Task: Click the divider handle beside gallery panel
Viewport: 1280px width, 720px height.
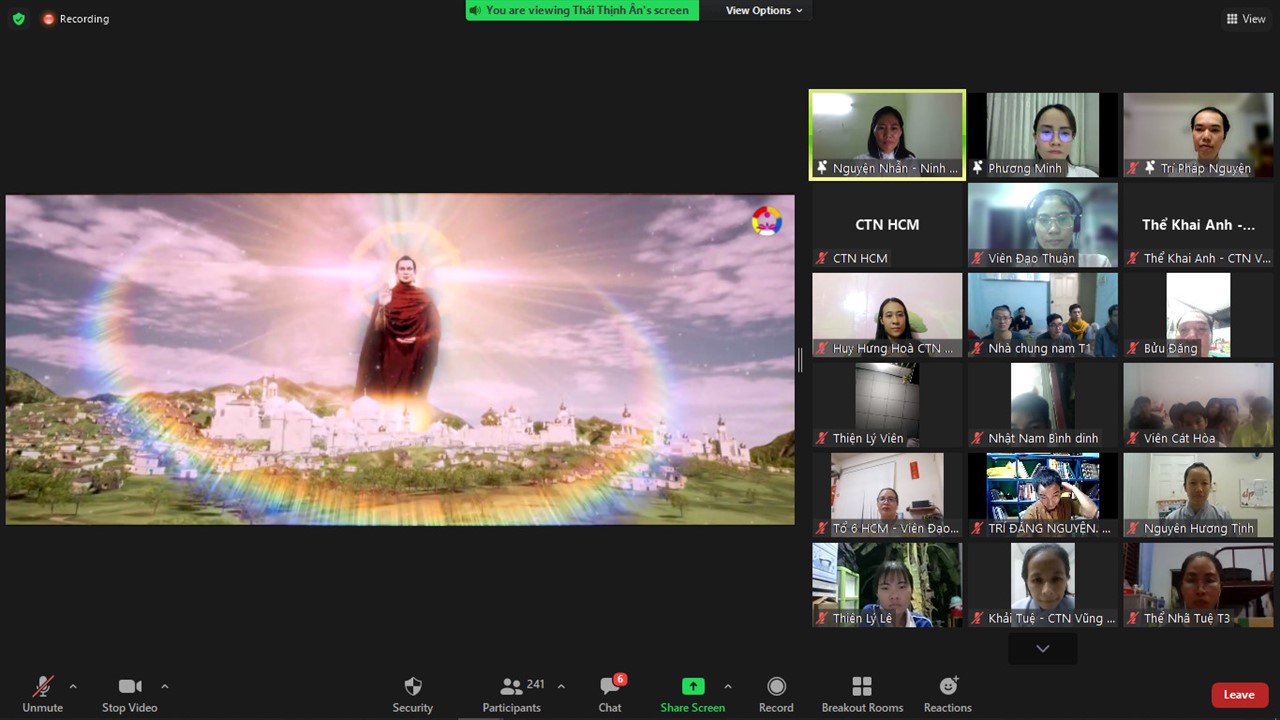Action: pyautogui.click(x=800, y=360)
